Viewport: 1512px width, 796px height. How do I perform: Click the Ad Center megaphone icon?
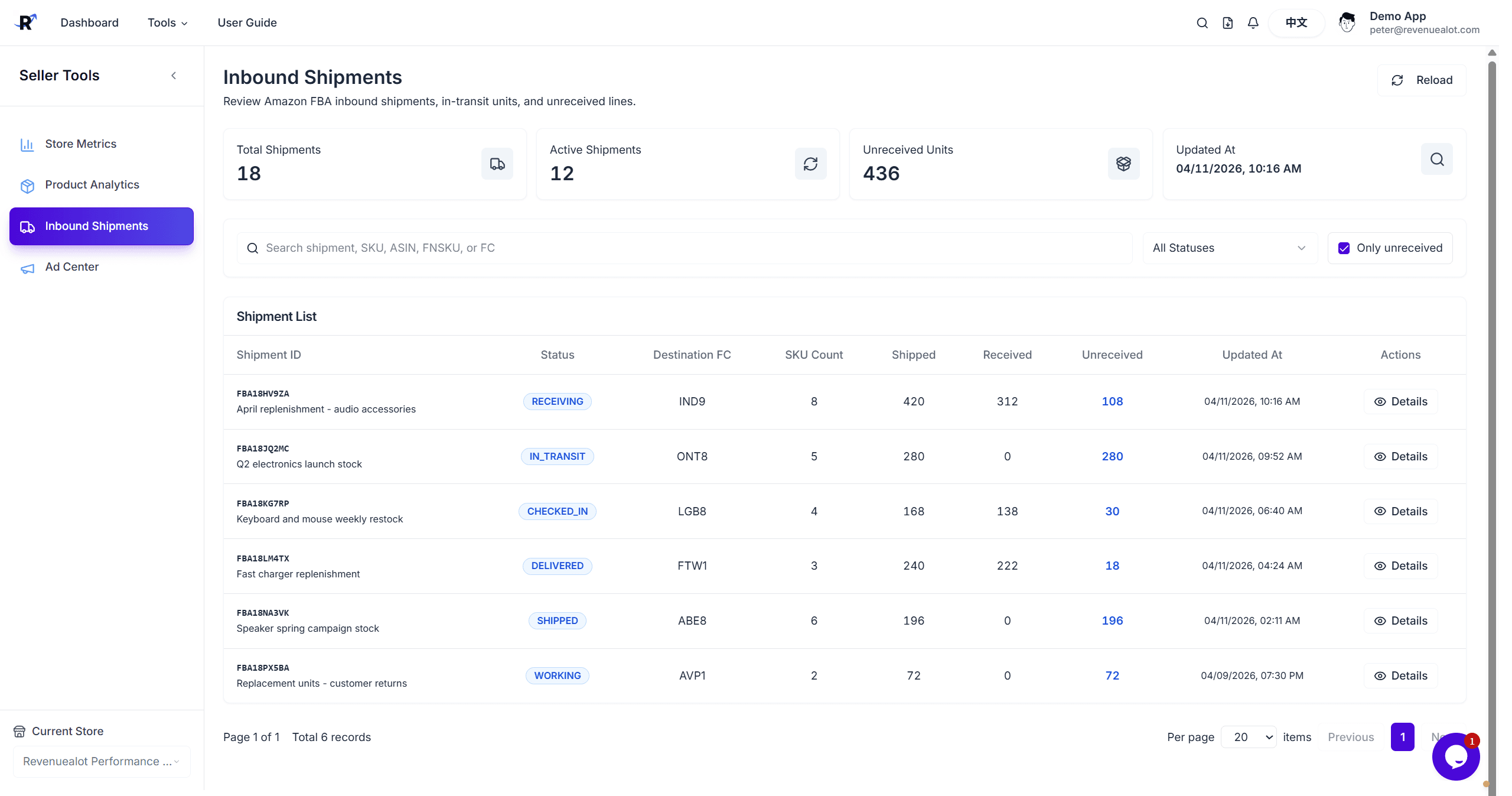click(x=27, y=269)
